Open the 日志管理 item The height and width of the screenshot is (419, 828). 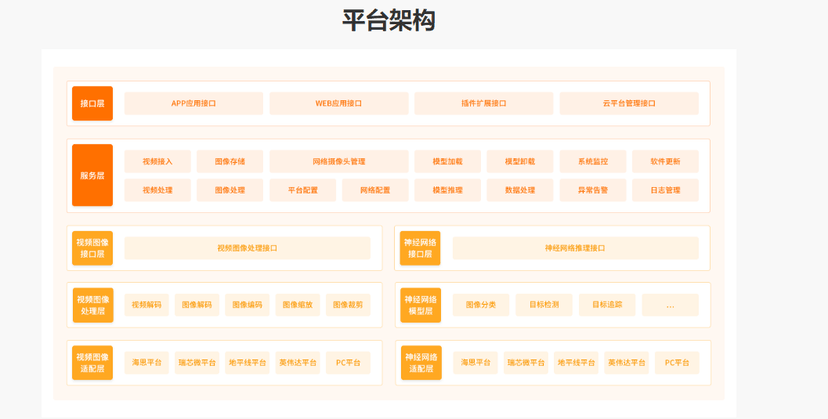point(665,190)
